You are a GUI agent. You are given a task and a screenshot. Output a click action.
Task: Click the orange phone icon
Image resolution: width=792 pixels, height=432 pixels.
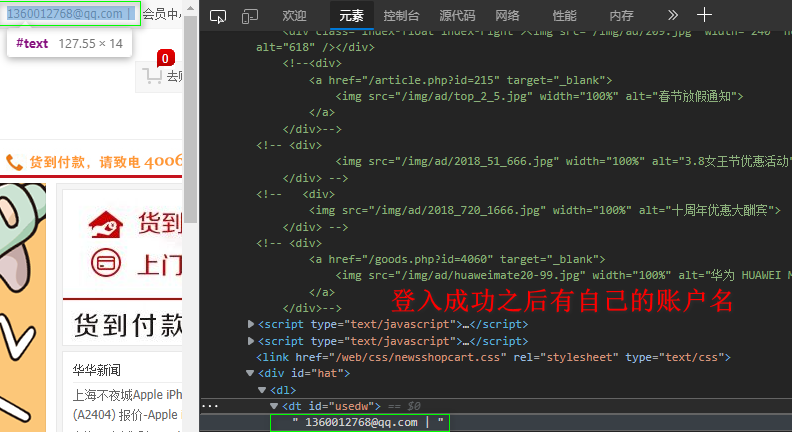(14, 162)
